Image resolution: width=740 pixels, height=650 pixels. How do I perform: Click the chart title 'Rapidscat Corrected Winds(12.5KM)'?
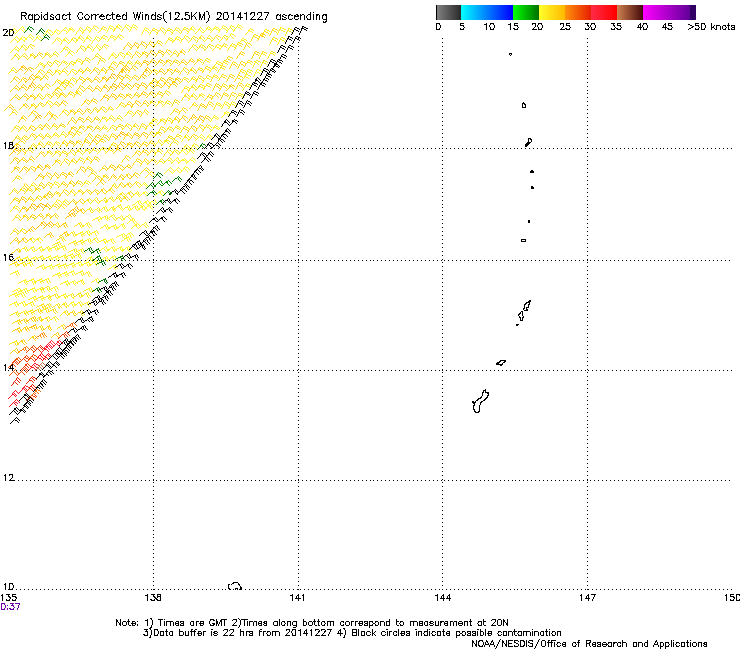pos(115,17)
